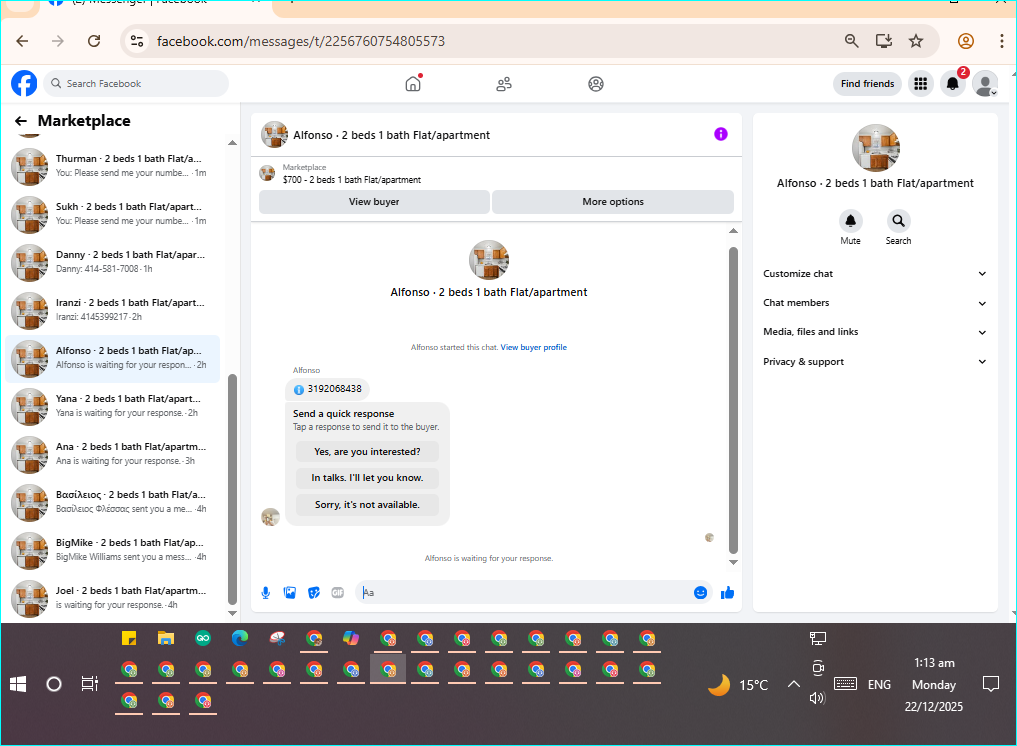Open the notifications bell with badge
Image resolution: width=1017 pixels, height=746 pixels.
click(953, 84)
